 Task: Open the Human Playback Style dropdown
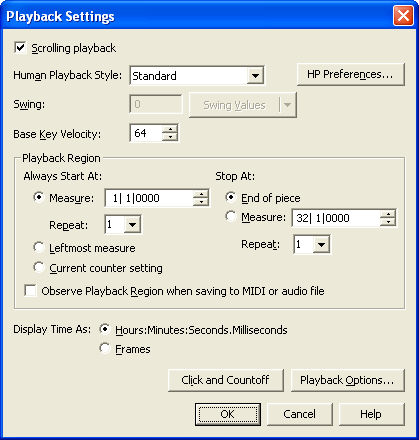255,76
